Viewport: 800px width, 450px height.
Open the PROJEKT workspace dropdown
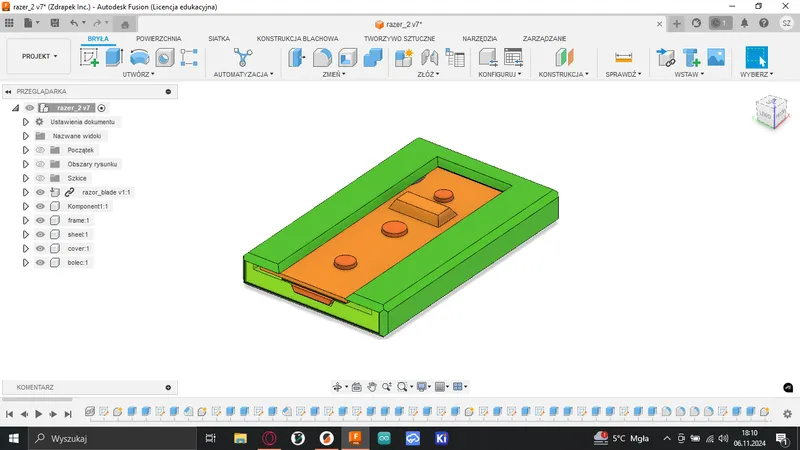40,57
